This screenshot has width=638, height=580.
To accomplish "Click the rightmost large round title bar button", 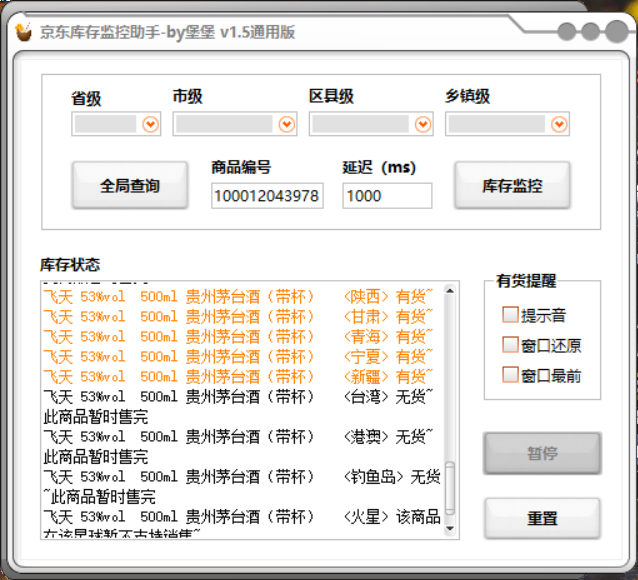I will 617,31.
